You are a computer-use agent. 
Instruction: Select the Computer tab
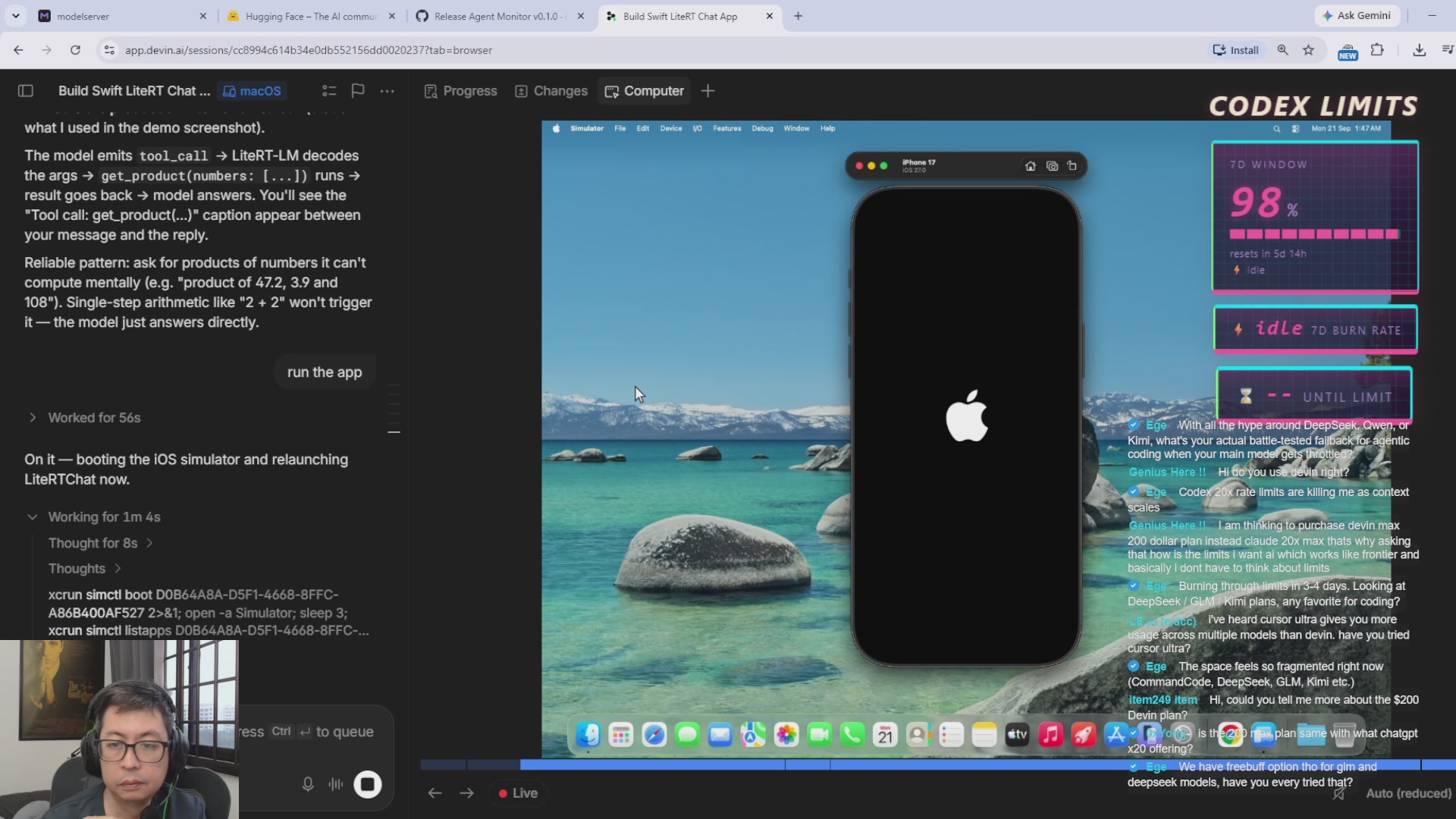[645, 91]
